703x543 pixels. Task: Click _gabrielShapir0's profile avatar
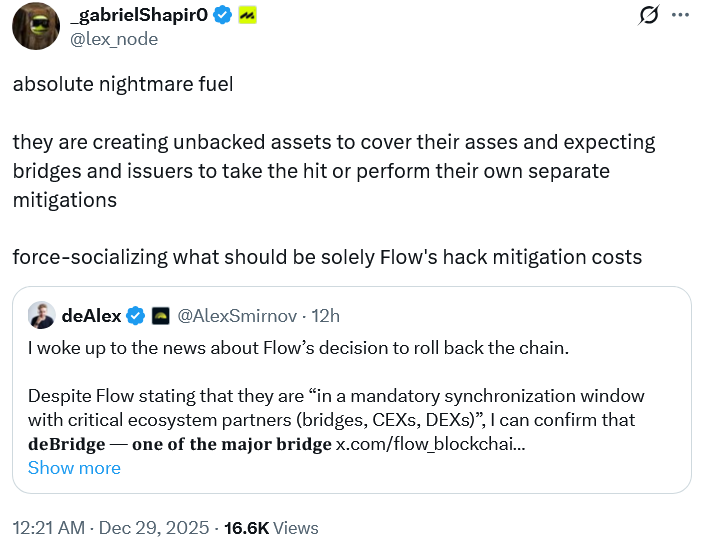tap(35, 25)
